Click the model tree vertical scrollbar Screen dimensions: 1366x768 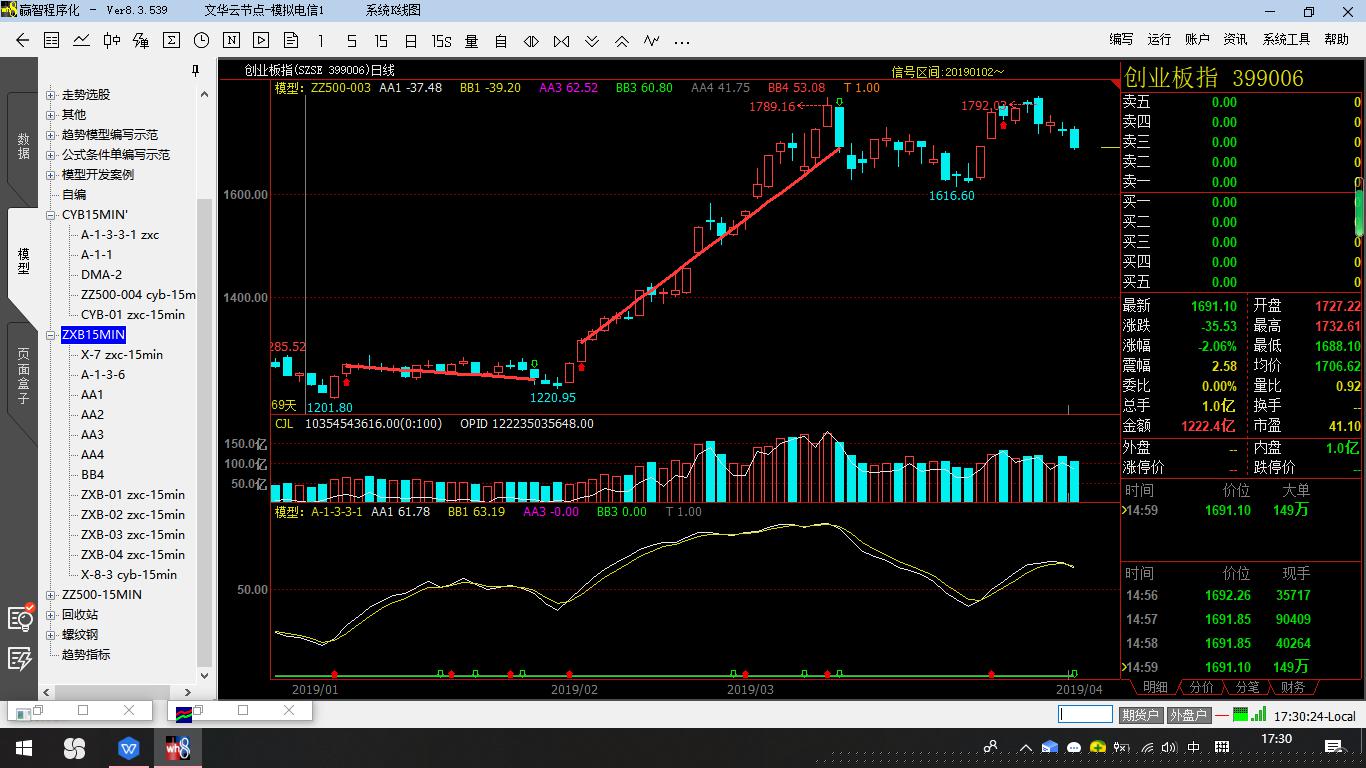(x=204, y=400)
